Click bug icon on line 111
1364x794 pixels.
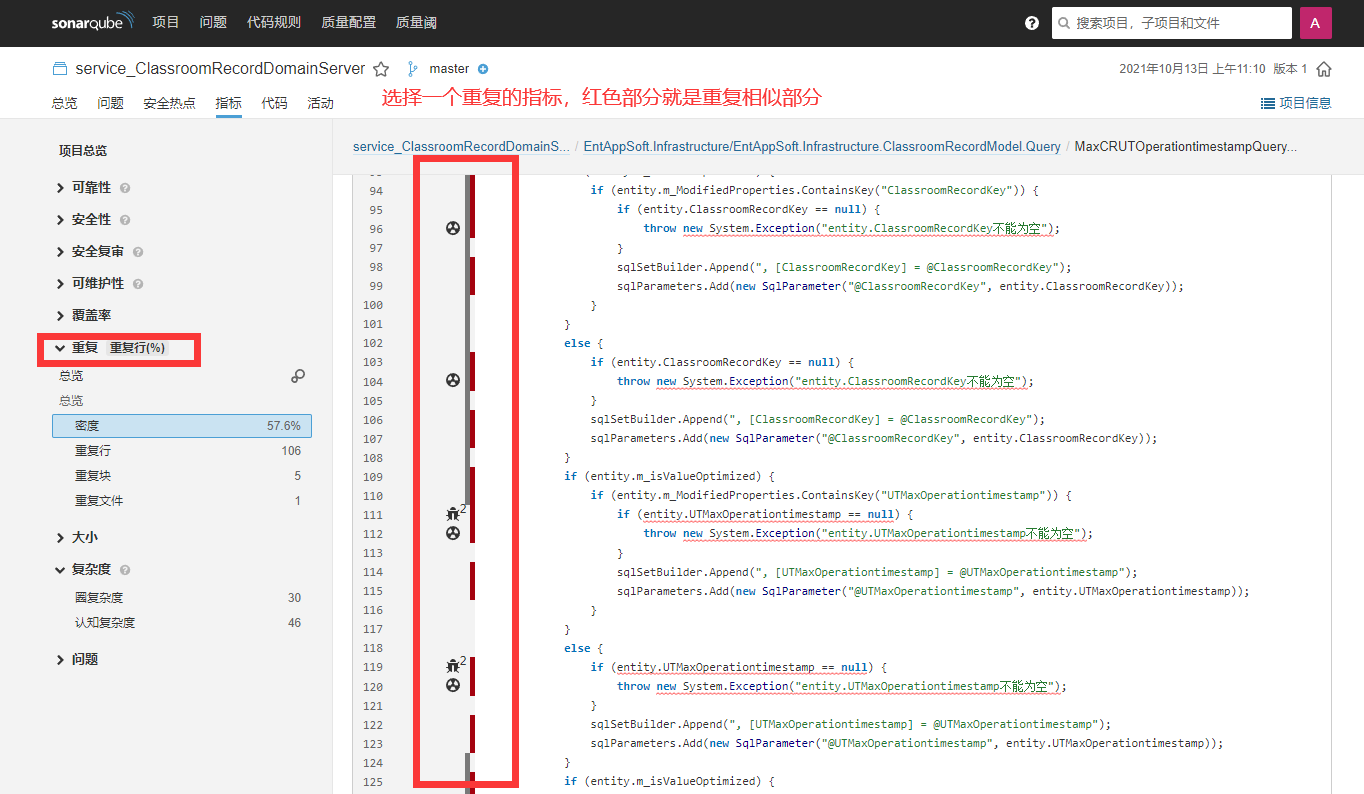point(452,514)
